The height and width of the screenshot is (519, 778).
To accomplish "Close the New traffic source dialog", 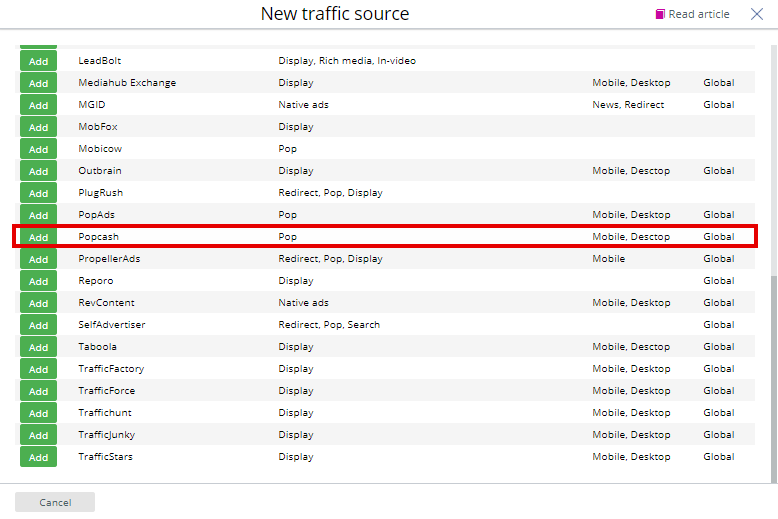I will [x=757, y=14].
